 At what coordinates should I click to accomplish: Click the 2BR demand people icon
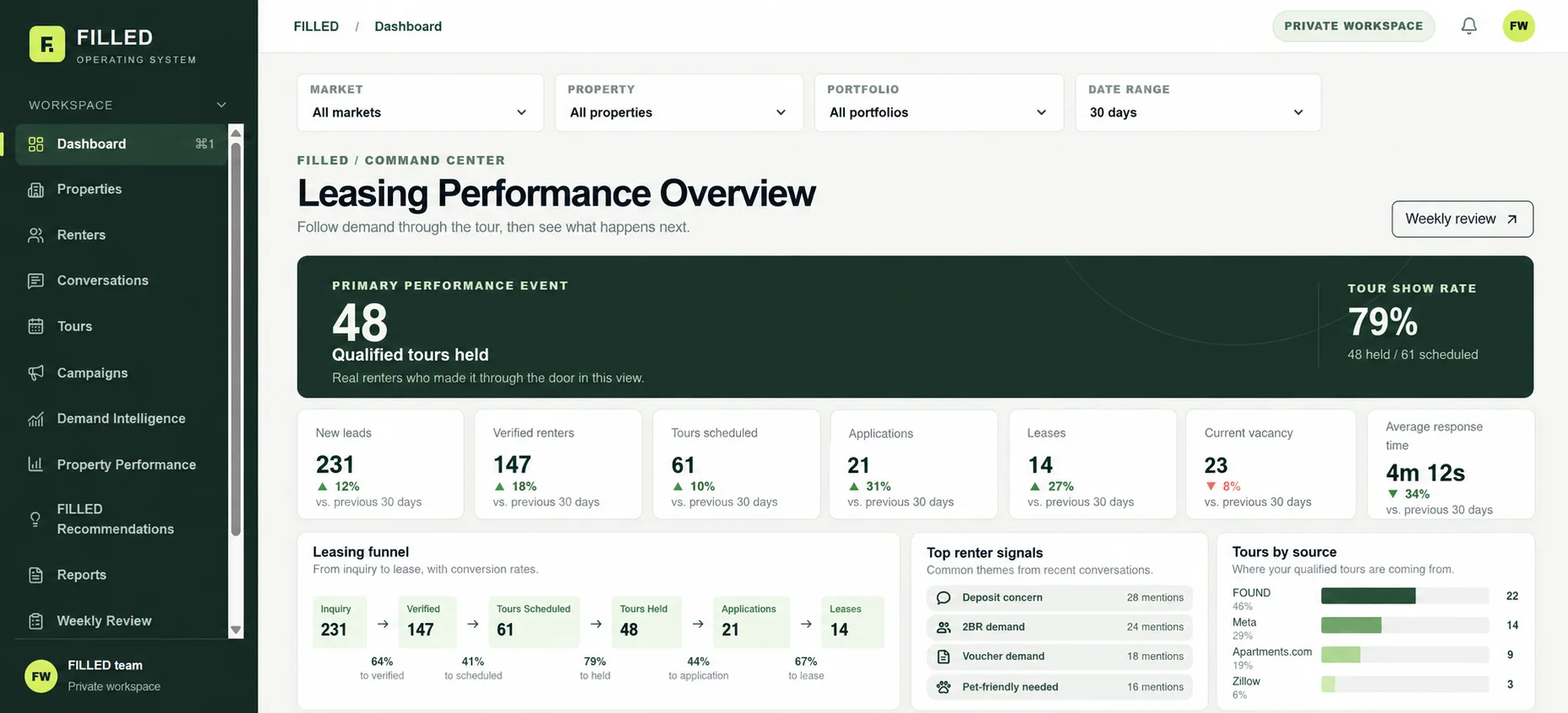pyautogui.click(x=943, y=627)
